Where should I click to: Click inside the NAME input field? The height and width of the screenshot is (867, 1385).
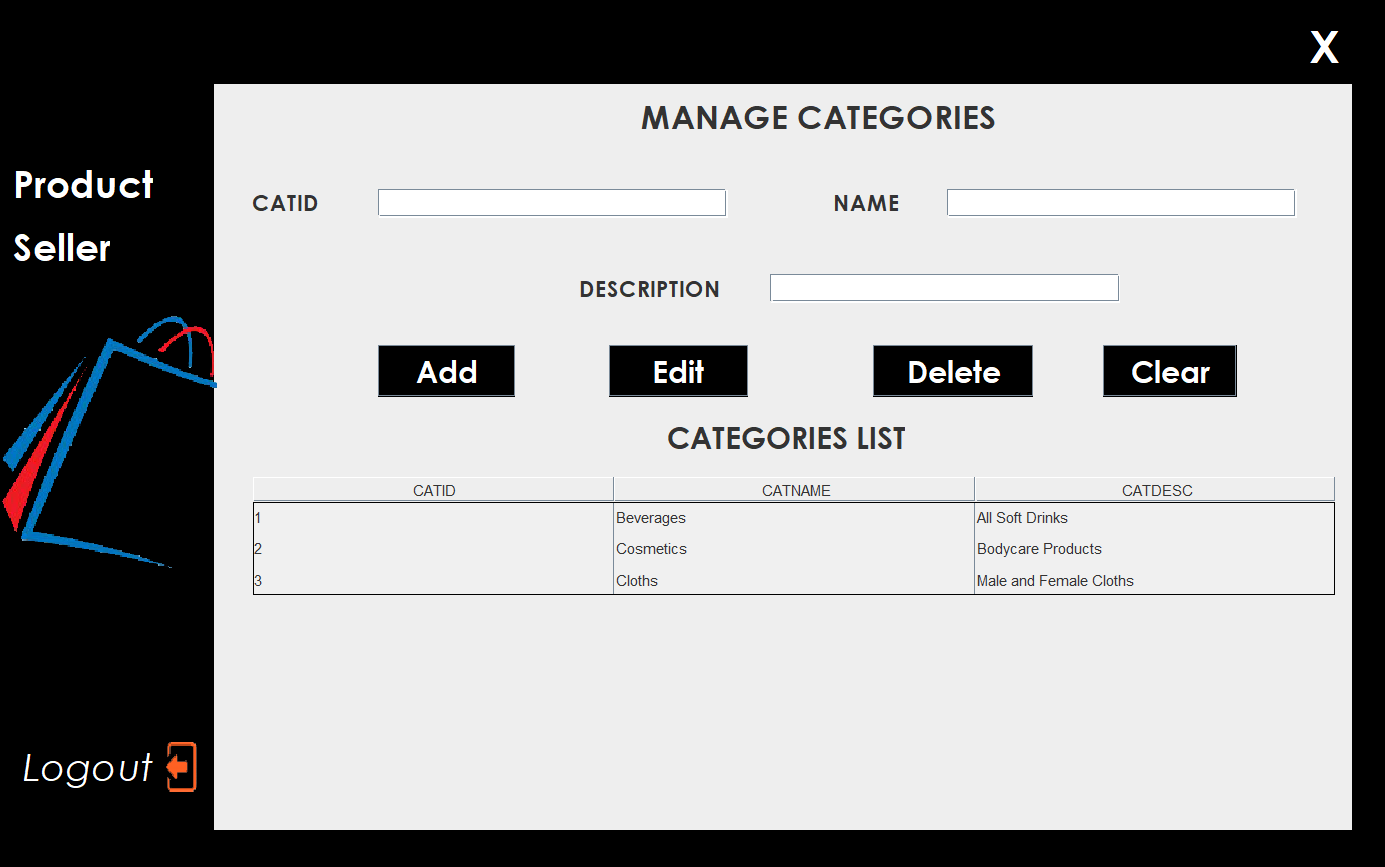(x=1119, y=202)
